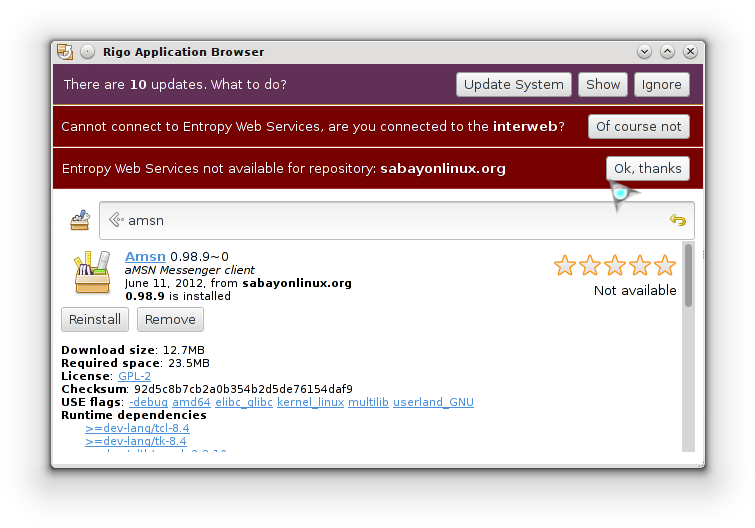The width and height of the screenshot is (755, 528).
Task: Click the Update System button
Action: click(x=514, y=85)
